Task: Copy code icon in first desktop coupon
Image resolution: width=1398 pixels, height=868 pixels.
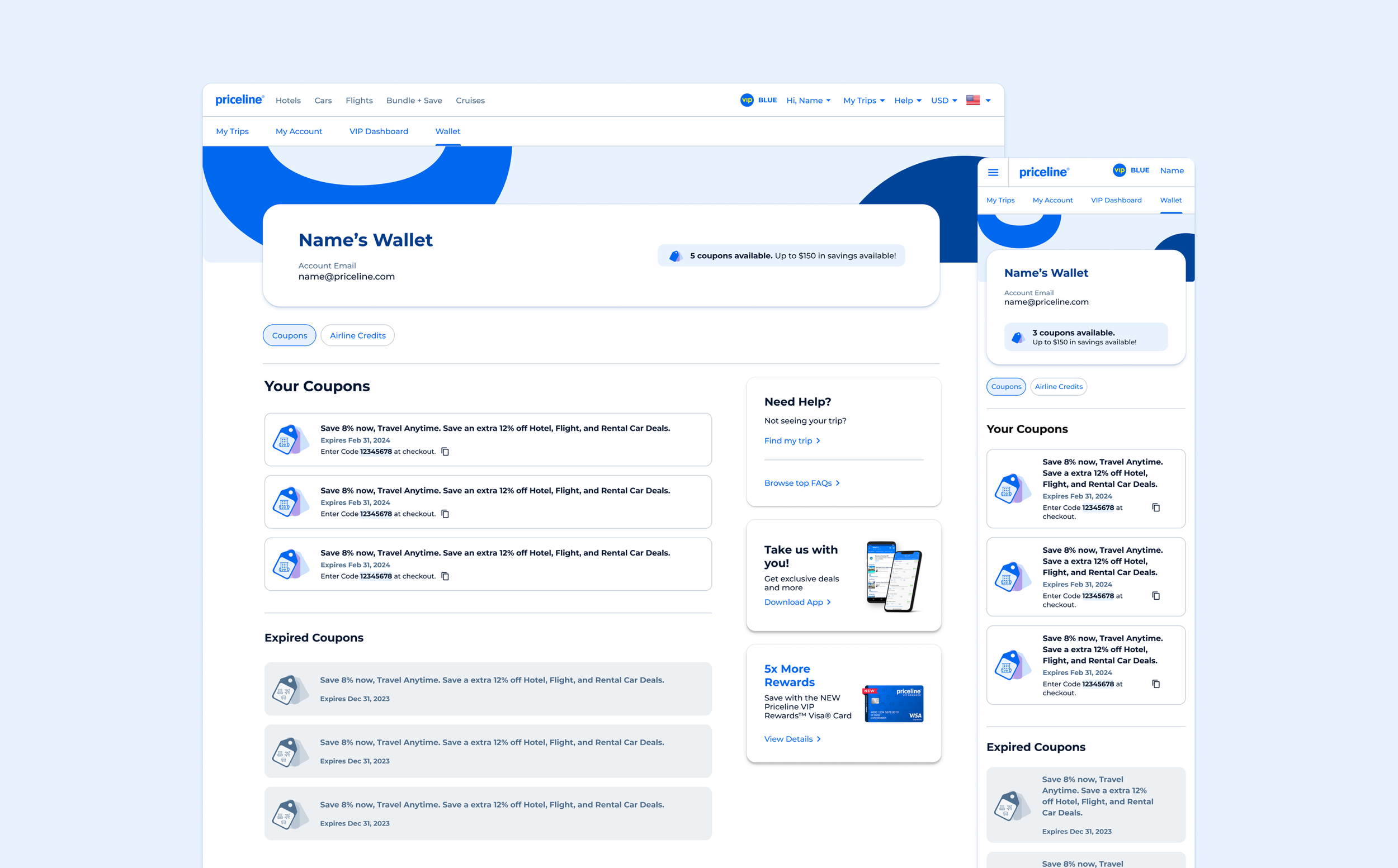Action: point(445,452)
